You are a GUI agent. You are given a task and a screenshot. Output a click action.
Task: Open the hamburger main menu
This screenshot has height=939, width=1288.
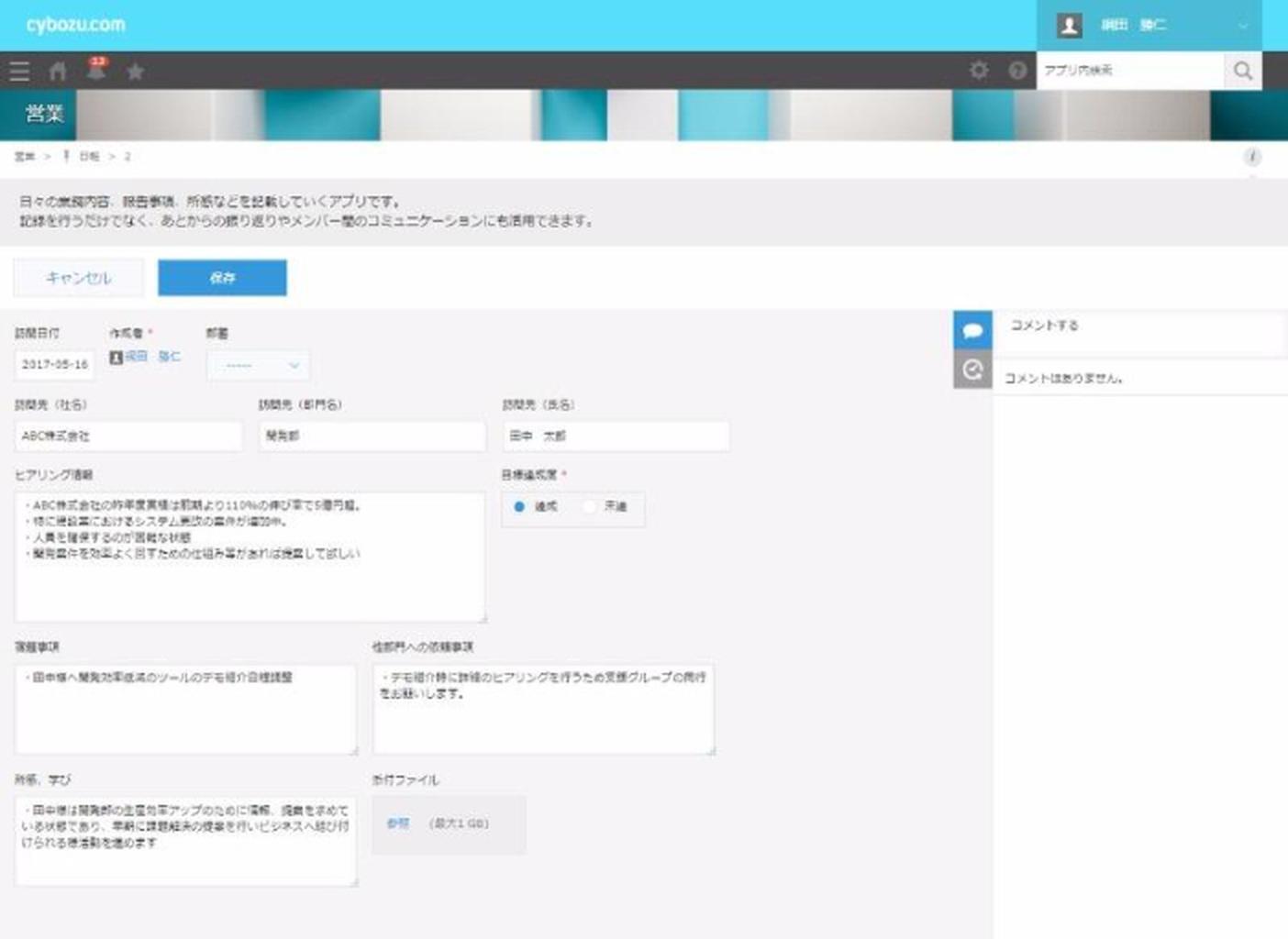(x=19, y=72)
